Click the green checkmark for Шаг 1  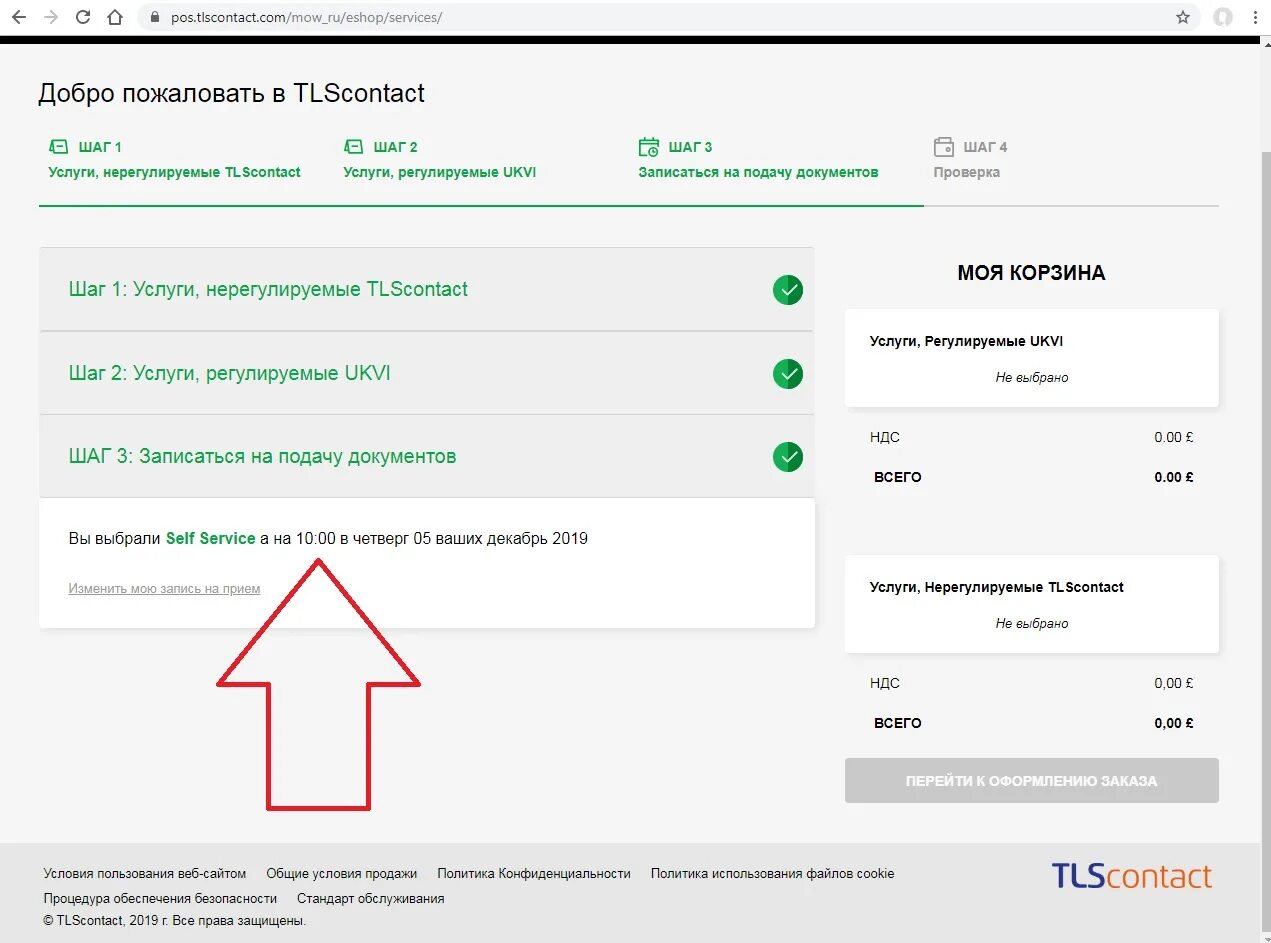tap(788, 290)
